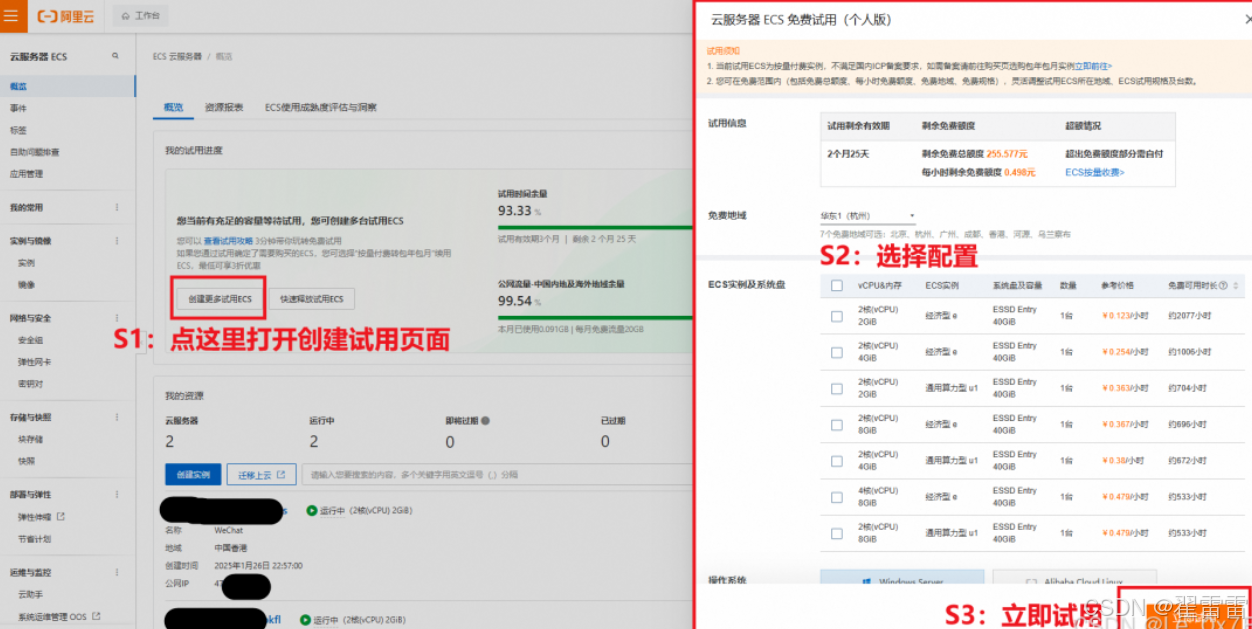Check the 2核 8GiB 经济型 e row
Viewport: 1252px width, 629px height.
[837, 424]
